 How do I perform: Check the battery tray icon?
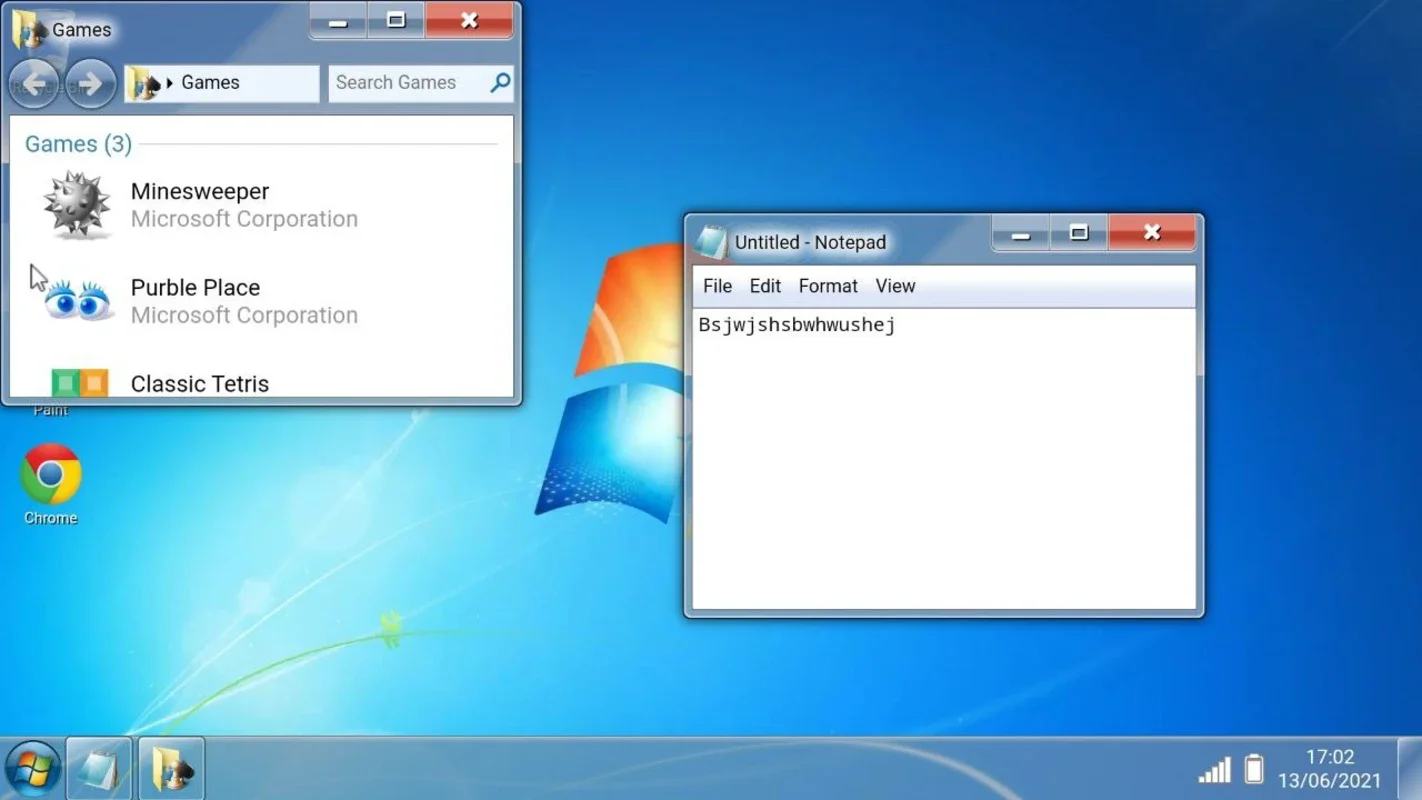(x=1254, y=768)
